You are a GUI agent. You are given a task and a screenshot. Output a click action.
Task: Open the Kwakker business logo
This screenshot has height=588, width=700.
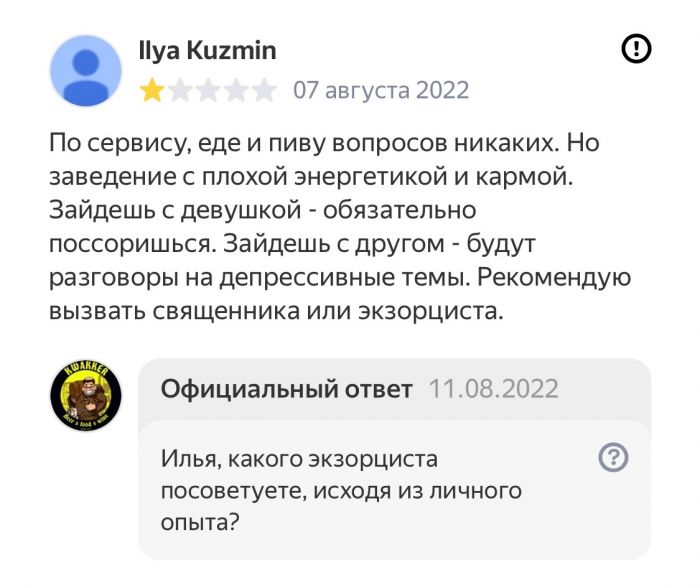pyautogui.click(x=86, y=398)
